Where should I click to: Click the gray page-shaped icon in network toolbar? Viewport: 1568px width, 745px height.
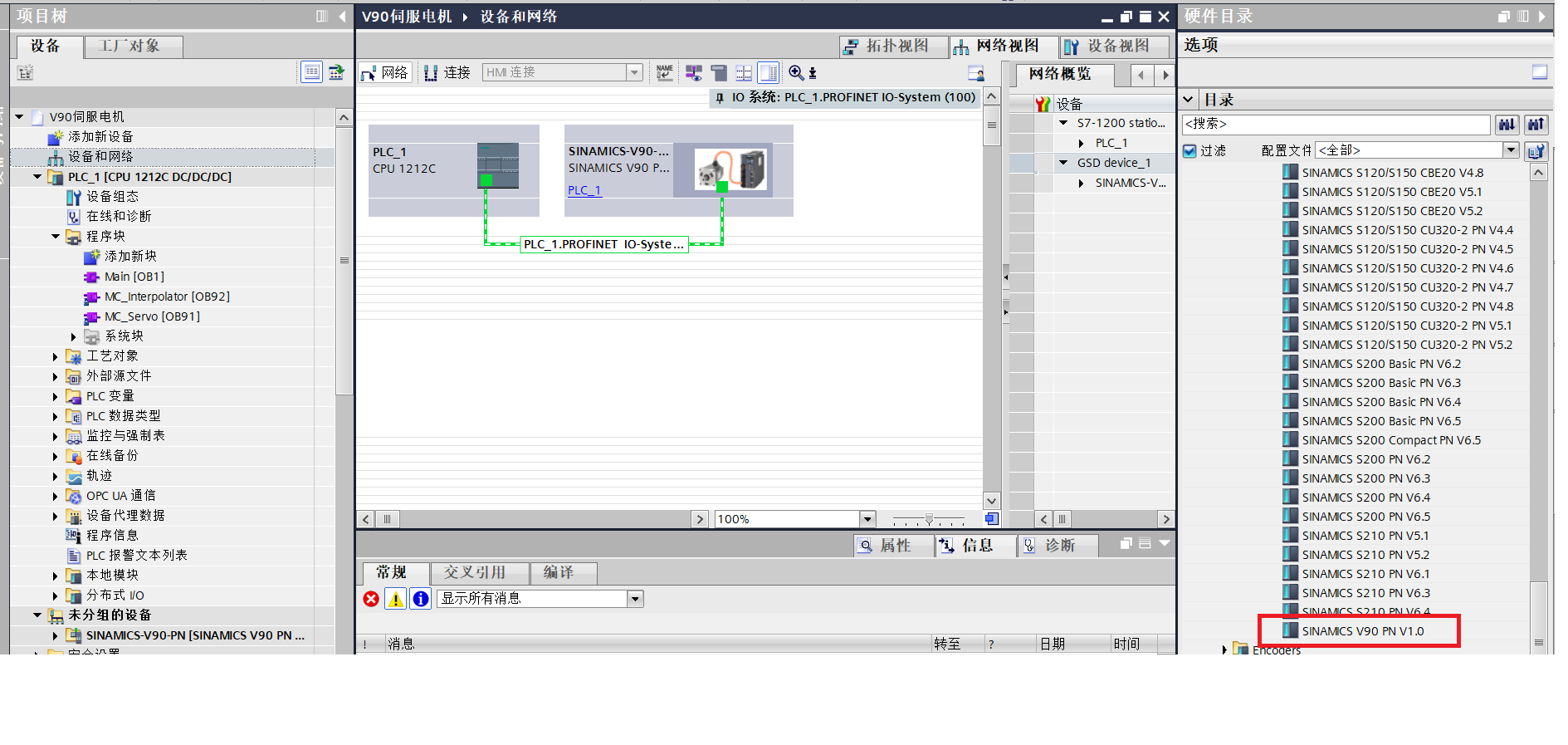coord(719,73)
